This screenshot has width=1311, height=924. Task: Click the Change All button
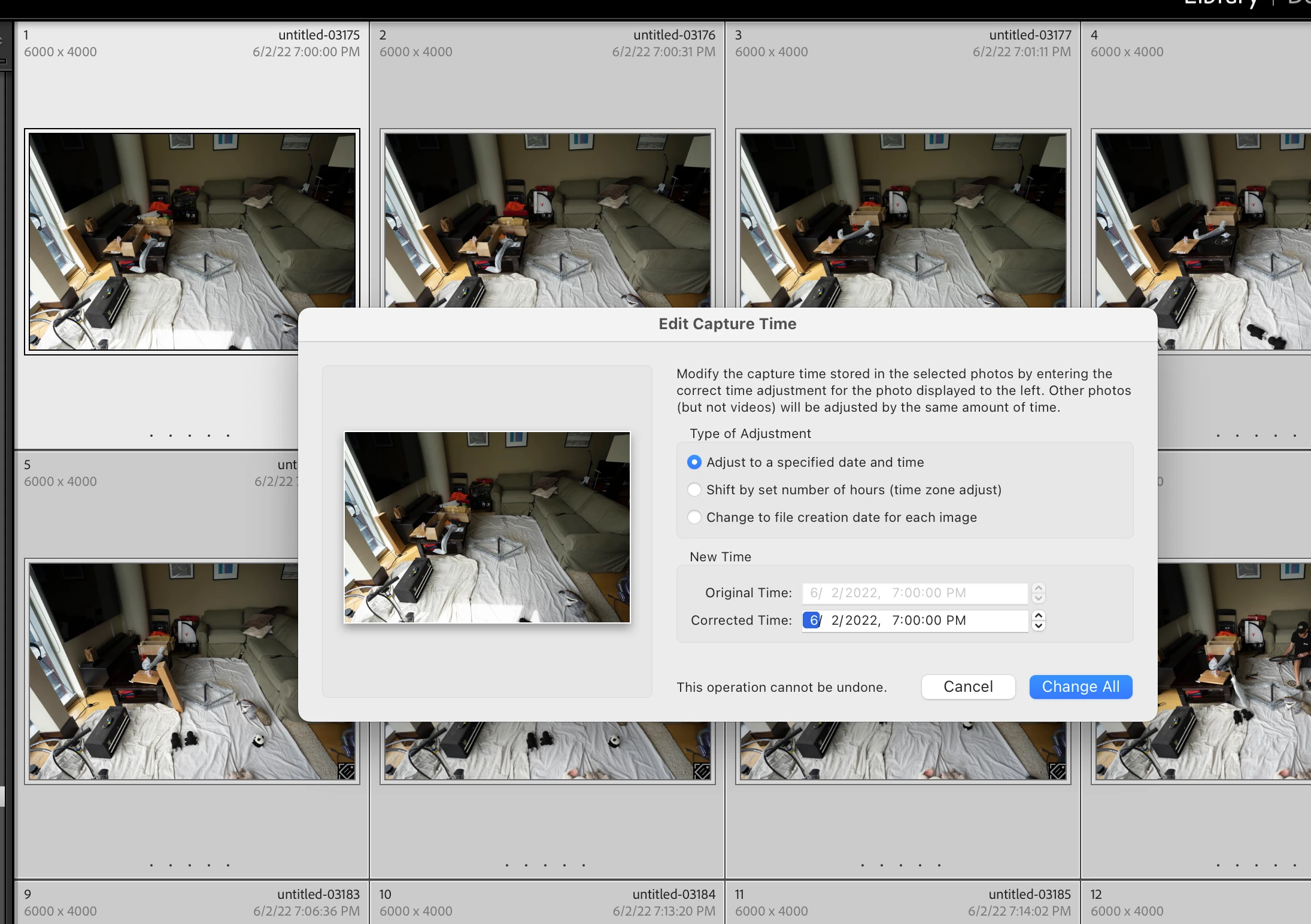pos(1081,686)
